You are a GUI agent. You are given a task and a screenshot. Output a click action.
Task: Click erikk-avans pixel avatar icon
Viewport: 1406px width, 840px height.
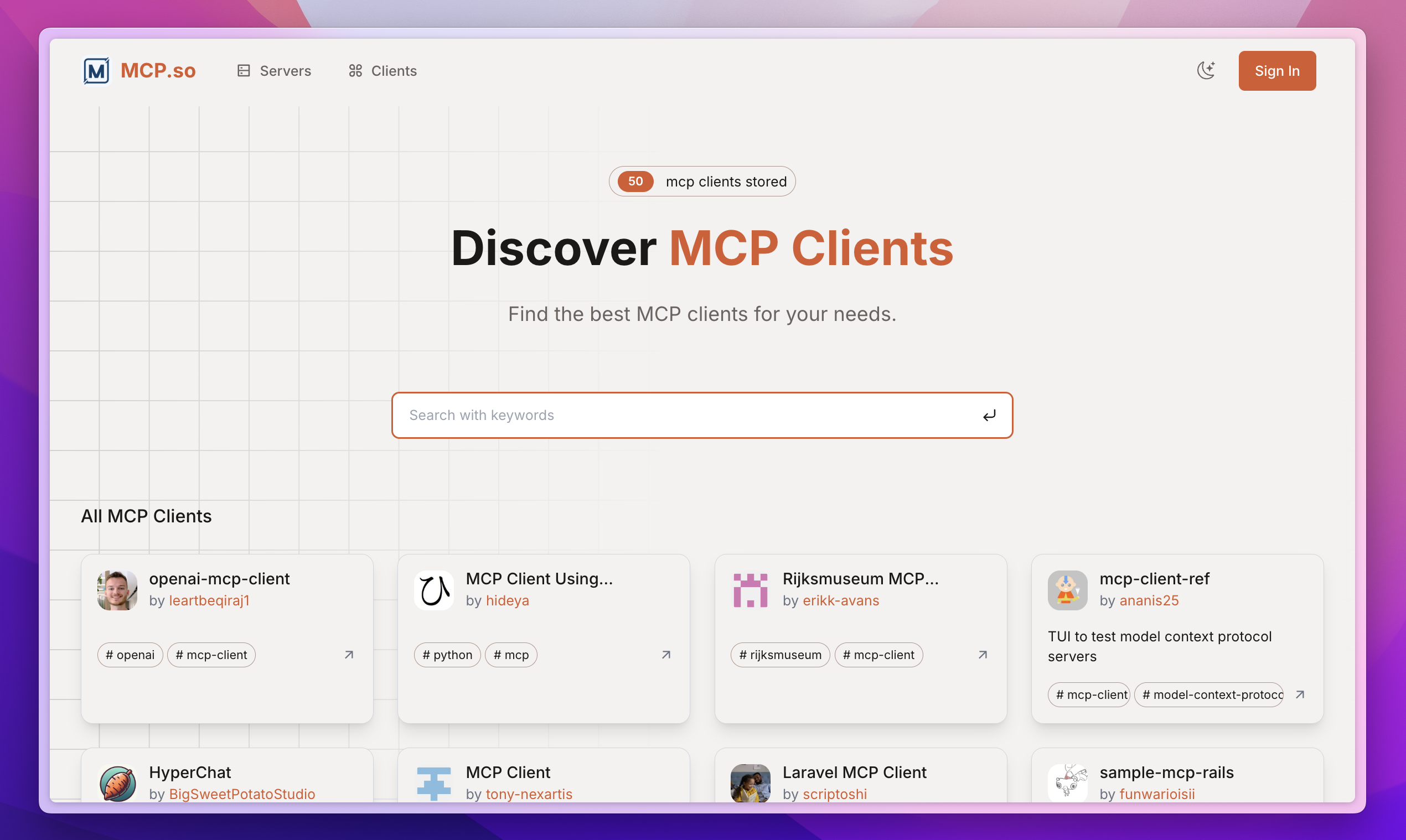[x=750, y=590]
